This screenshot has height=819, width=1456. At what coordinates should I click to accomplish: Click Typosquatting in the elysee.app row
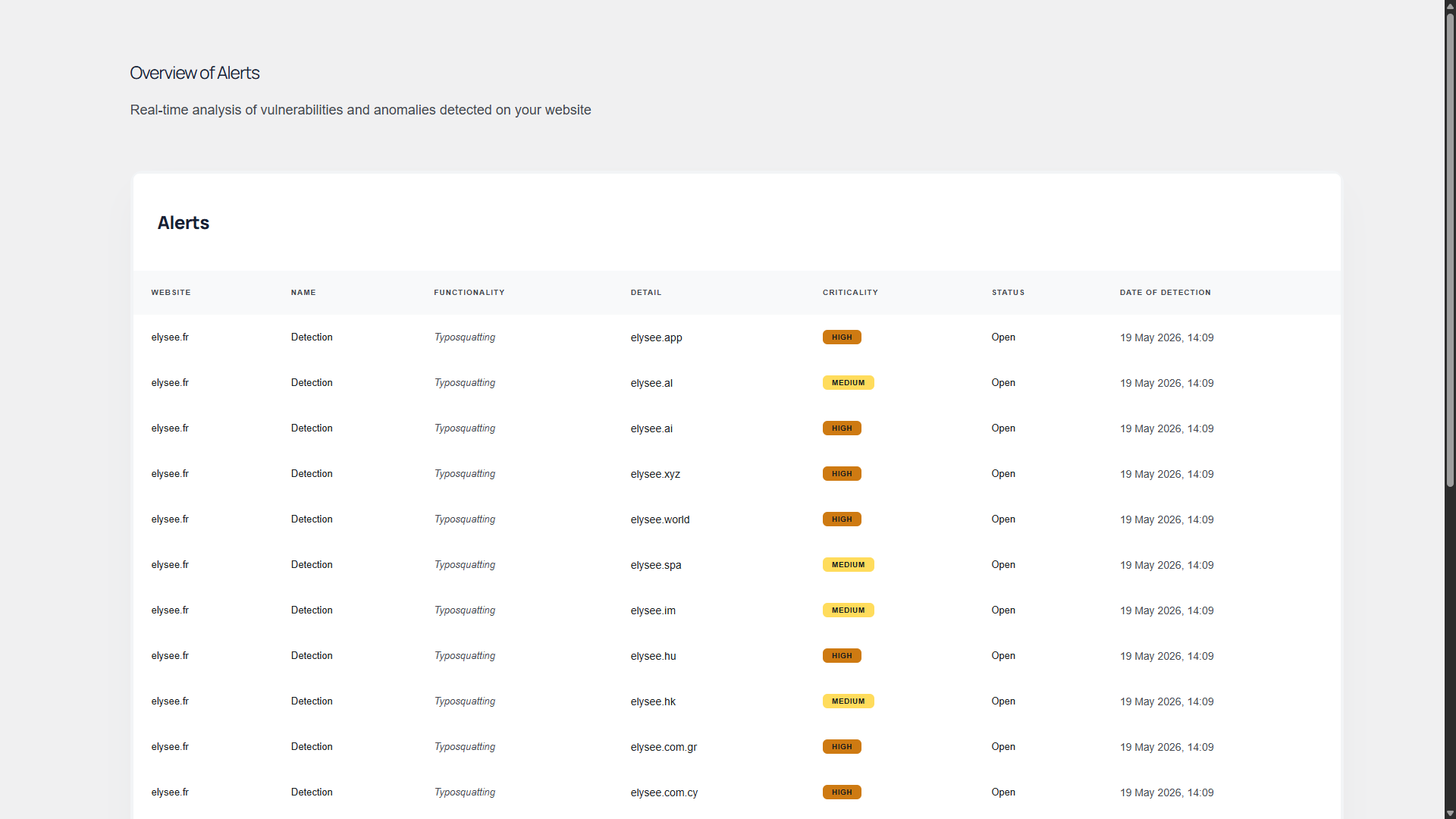click(x=465, y=337)
